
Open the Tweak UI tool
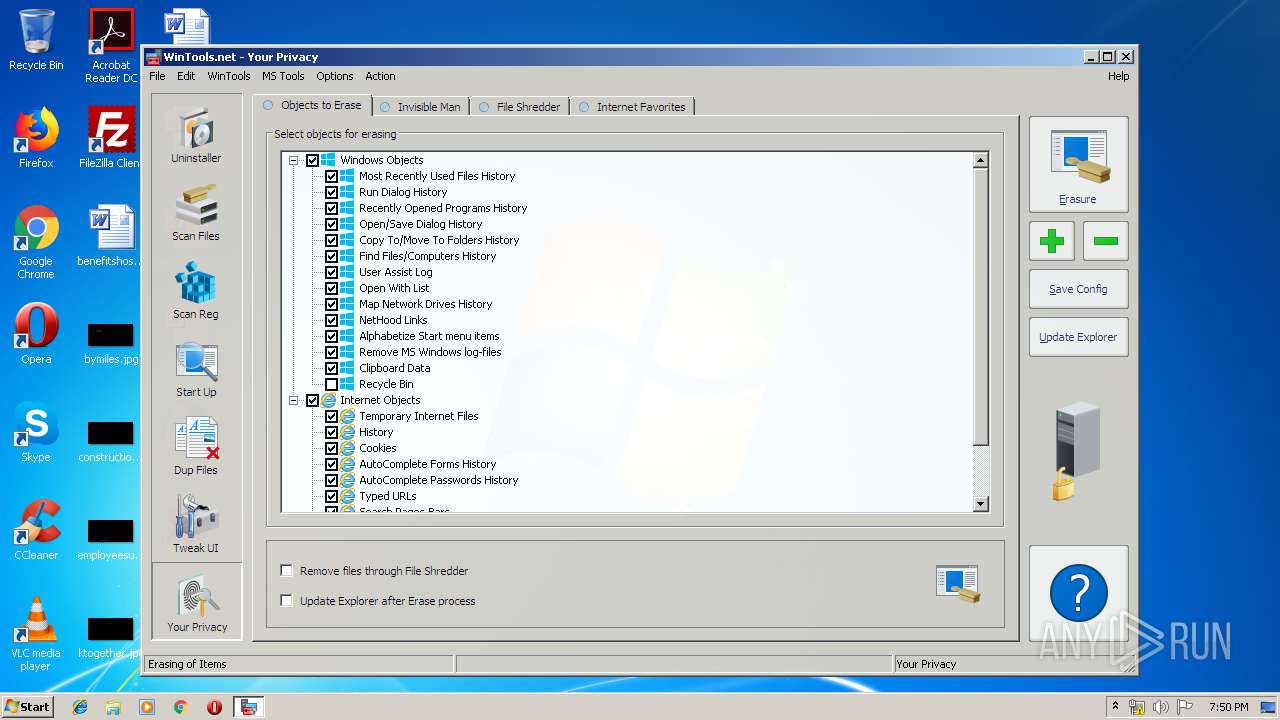[x=196, y=525]
